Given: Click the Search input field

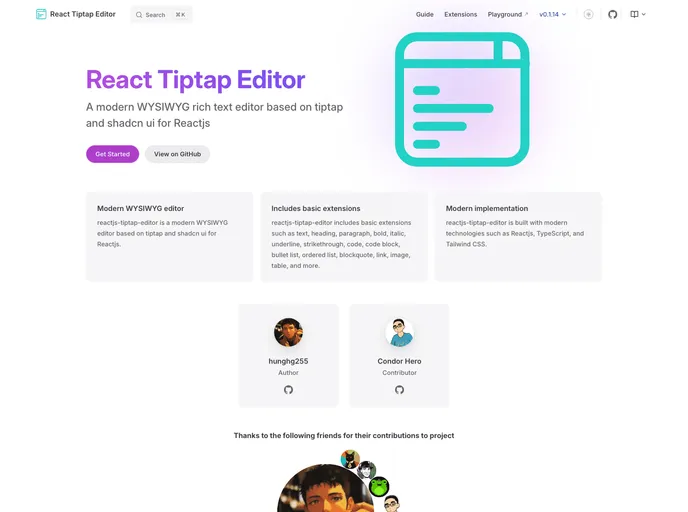Looking at the screenshot, I should (x=161, y=15).
